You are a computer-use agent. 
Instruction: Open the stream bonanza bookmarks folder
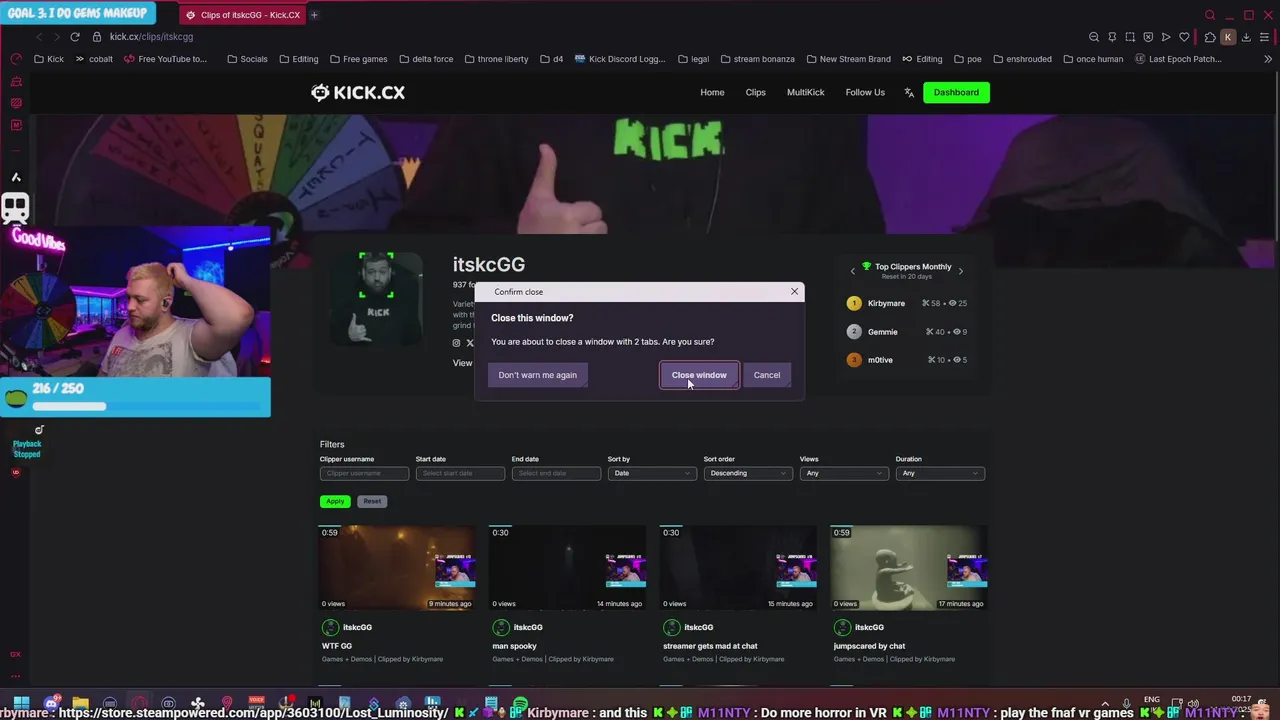[757, 59]
